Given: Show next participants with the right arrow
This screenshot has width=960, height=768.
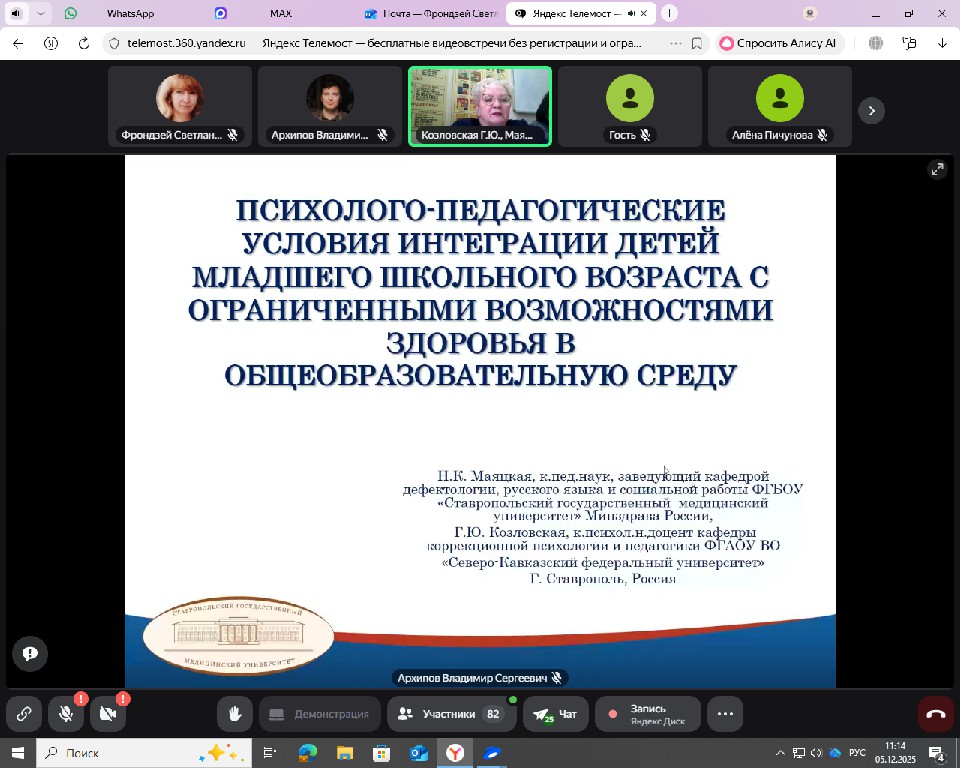Looking at the screenshot, I should [x=871, y=110].
